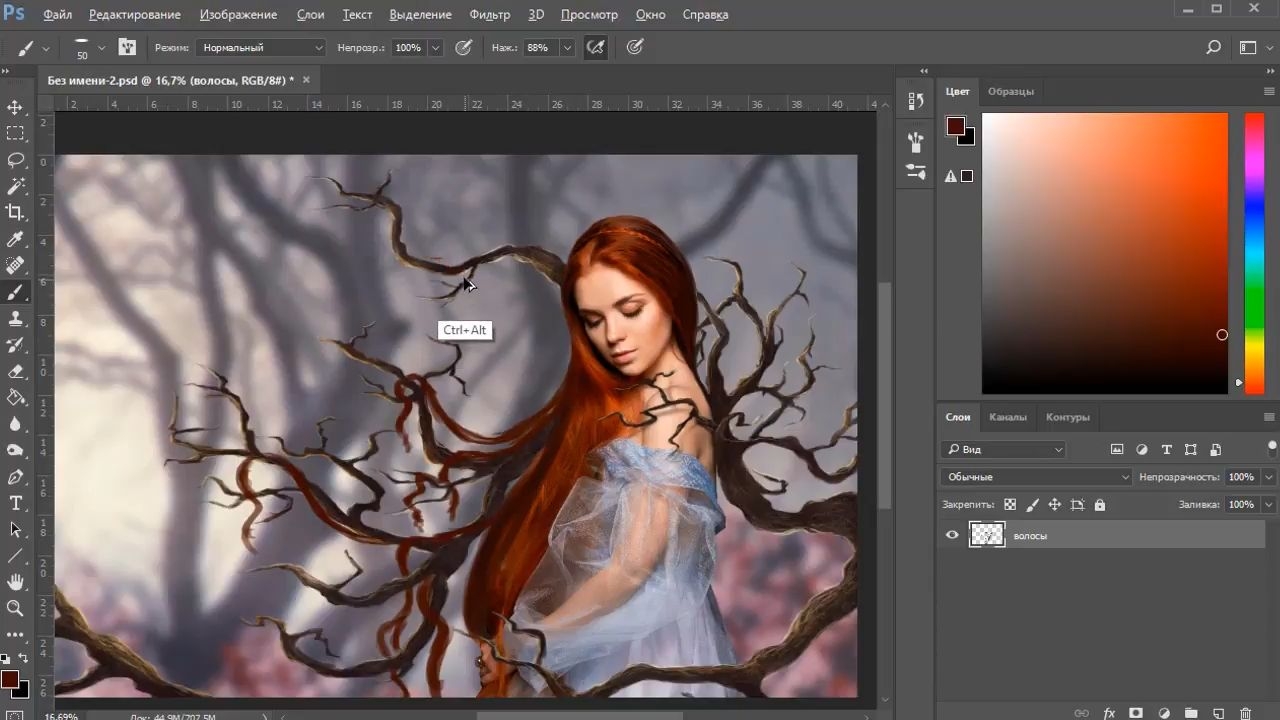
Task: Open the Редактирование menu
Action: tap(135, 15)
